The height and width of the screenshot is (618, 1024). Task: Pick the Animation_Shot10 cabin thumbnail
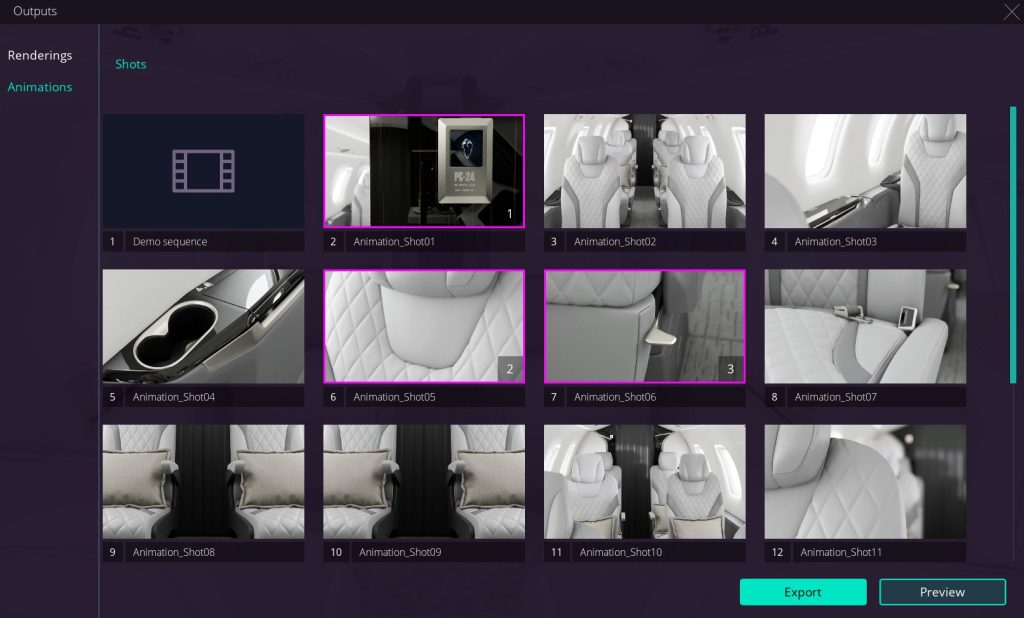pos(645,482)
